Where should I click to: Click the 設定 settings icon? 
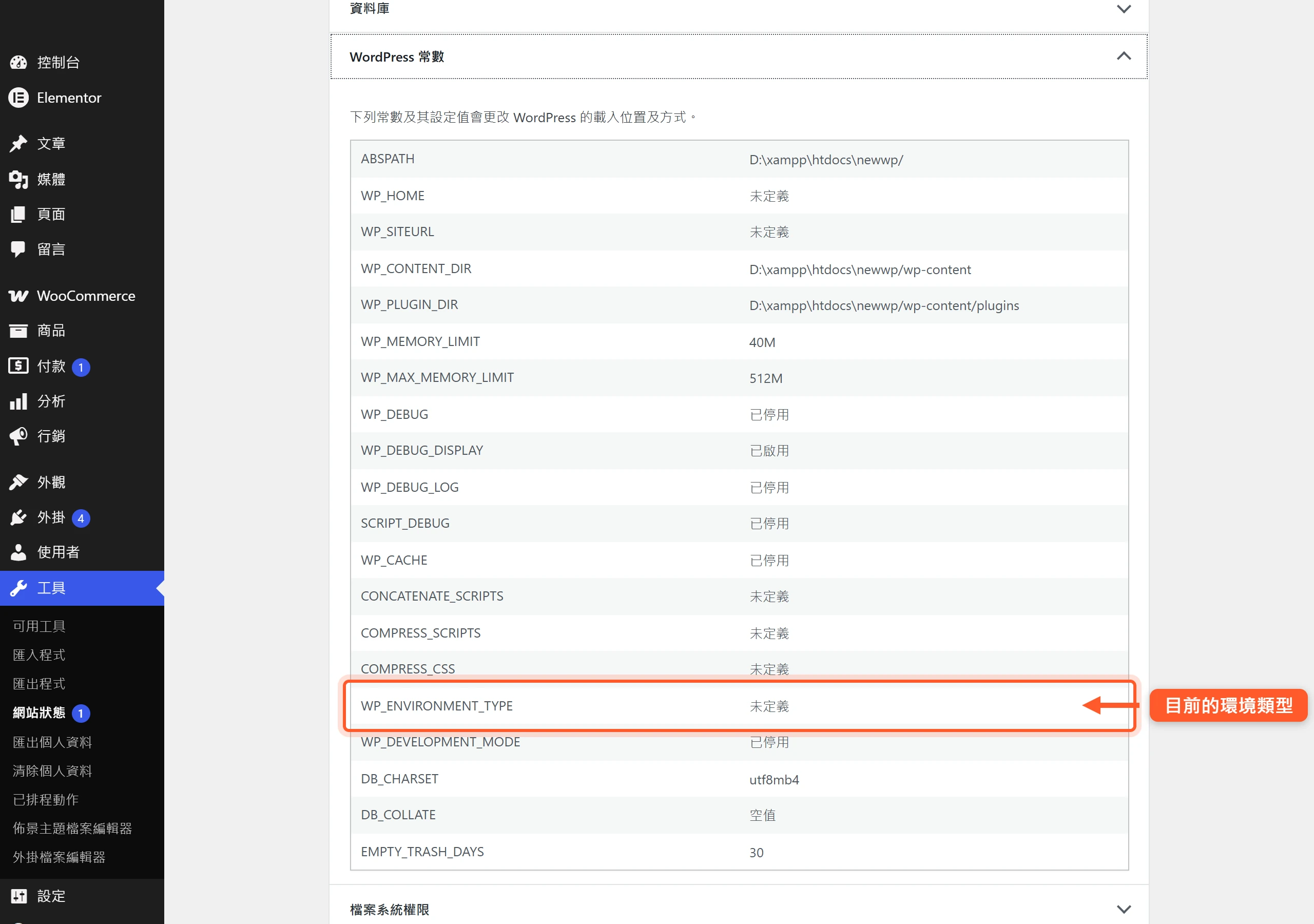coord(18,896)
